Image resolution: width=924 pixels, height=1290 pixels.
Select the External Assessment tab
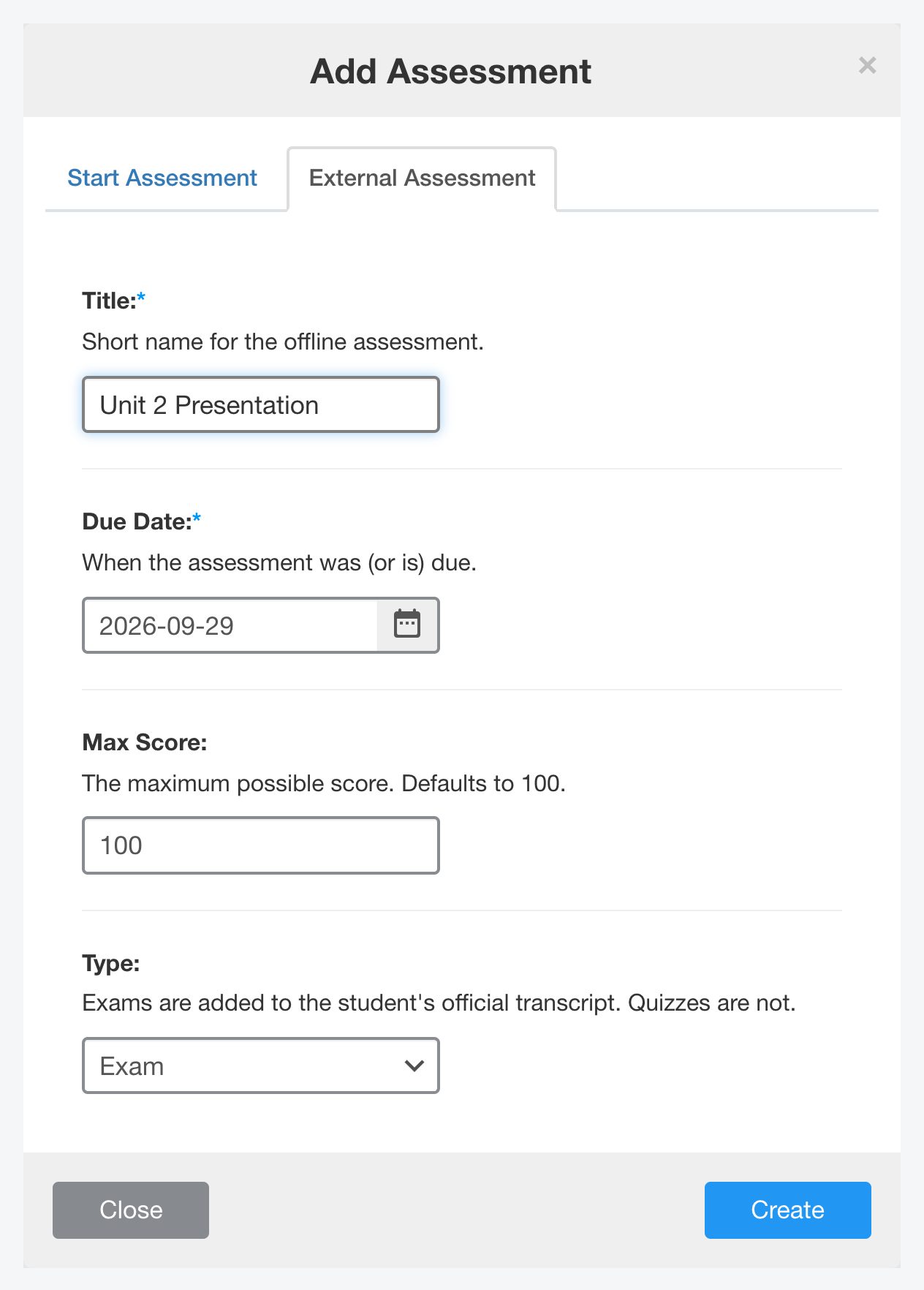422,178
